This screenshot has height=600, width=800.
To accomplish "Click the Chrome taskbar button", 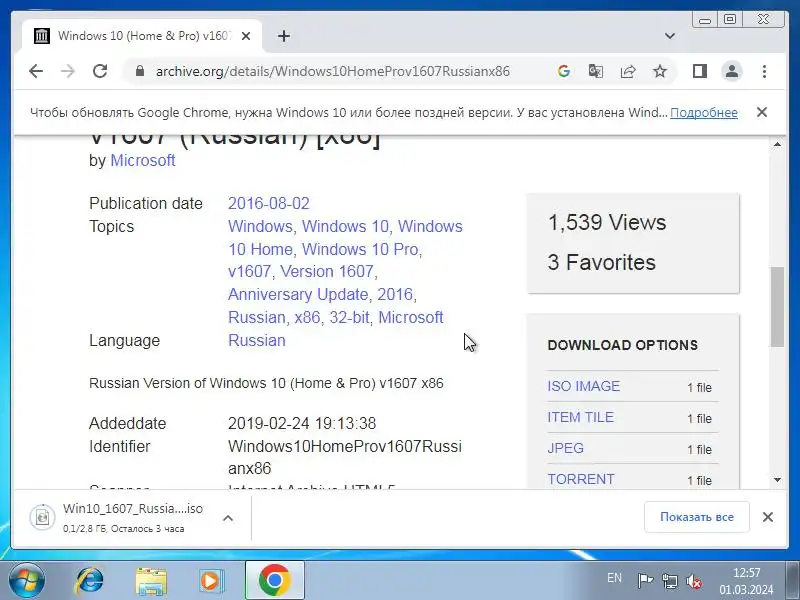I will pos(274,581).
